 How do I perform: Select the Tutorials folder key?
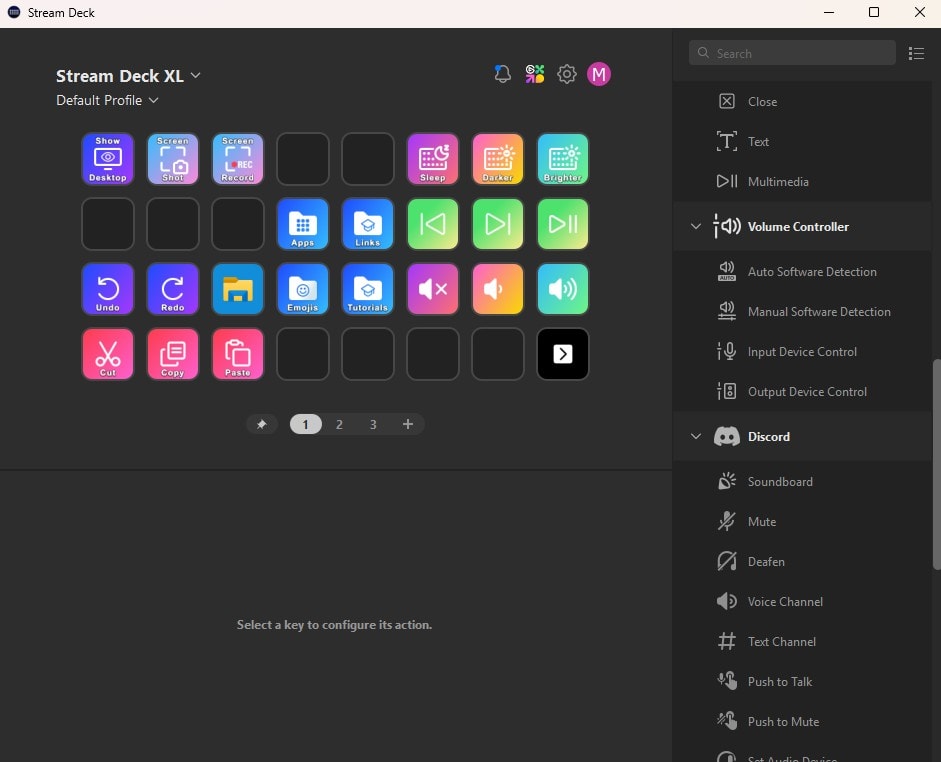[368, 289]
